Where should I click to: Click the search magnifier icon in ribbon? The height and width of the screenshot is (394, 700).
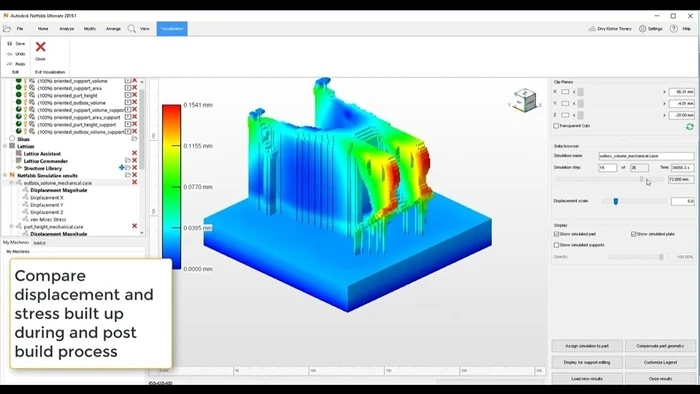[x=132, y=29]
